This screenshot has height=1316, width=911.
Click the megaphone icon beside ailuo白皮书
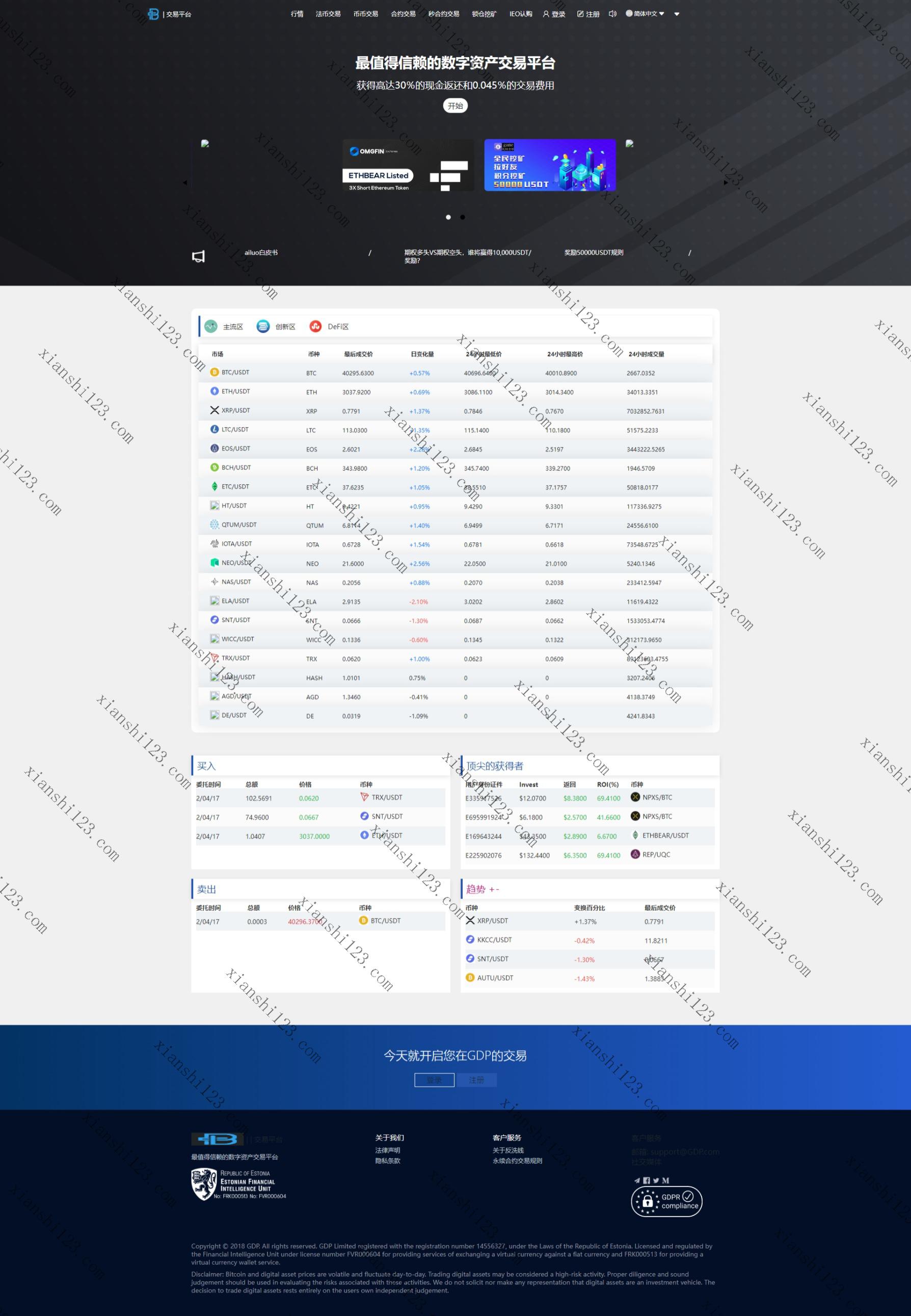[x=198, y=256]
